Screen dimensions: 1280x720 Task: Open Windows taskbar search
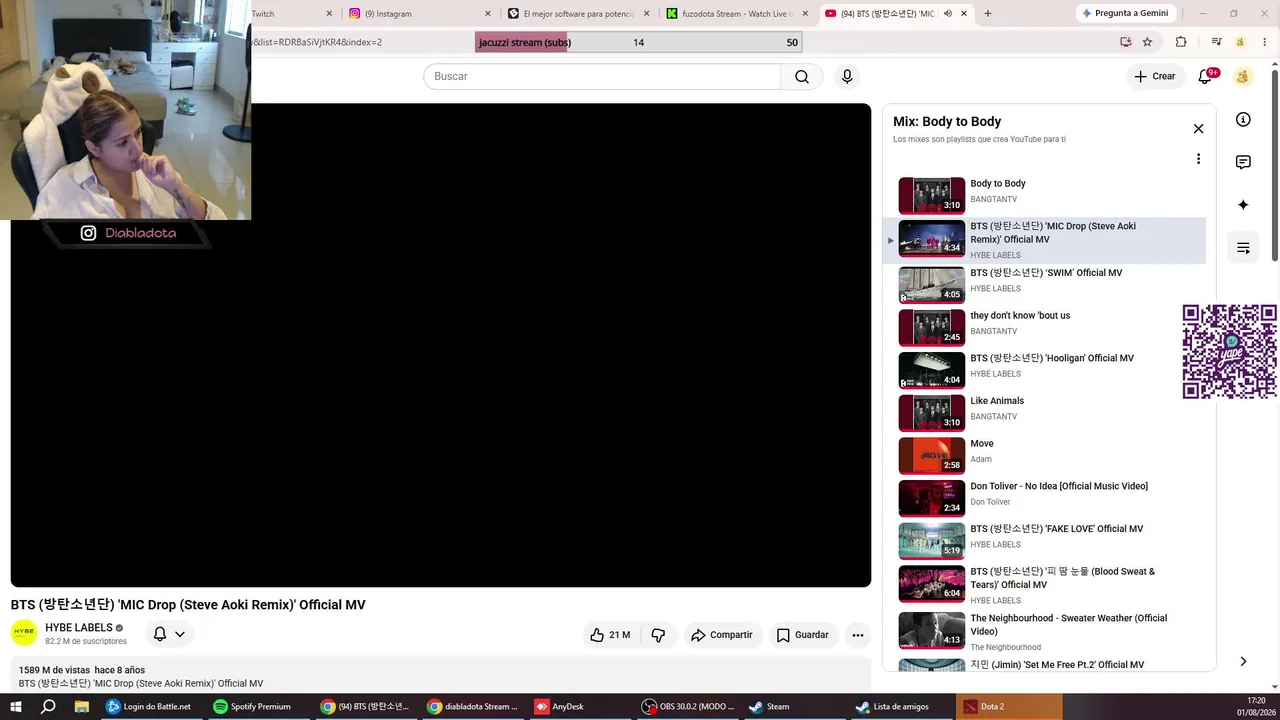click(48, 707)
